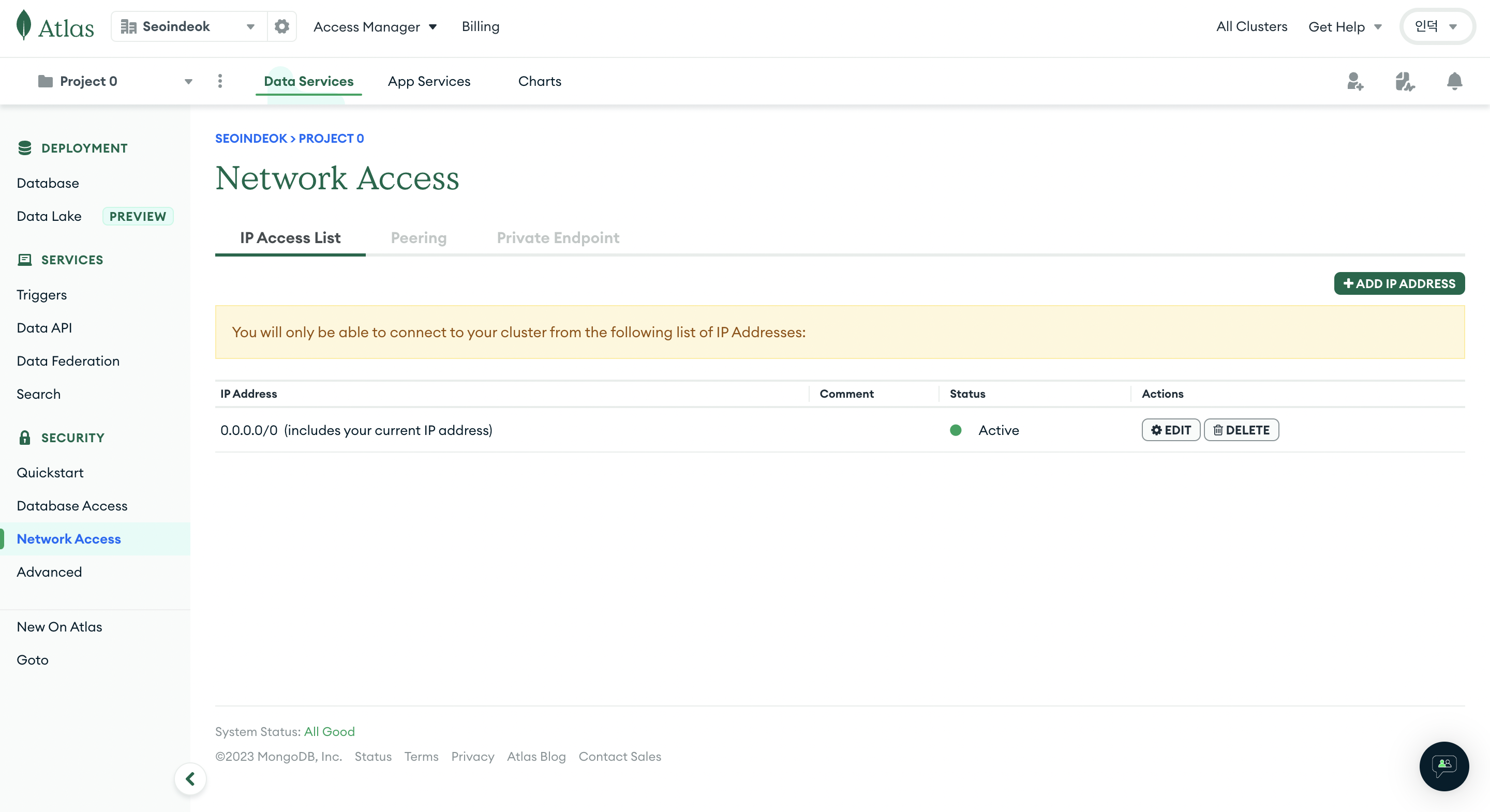The width and height of the screenshot is (1490, 812).
Task: Open the Atlas Blog link
Action: [536, 756]
